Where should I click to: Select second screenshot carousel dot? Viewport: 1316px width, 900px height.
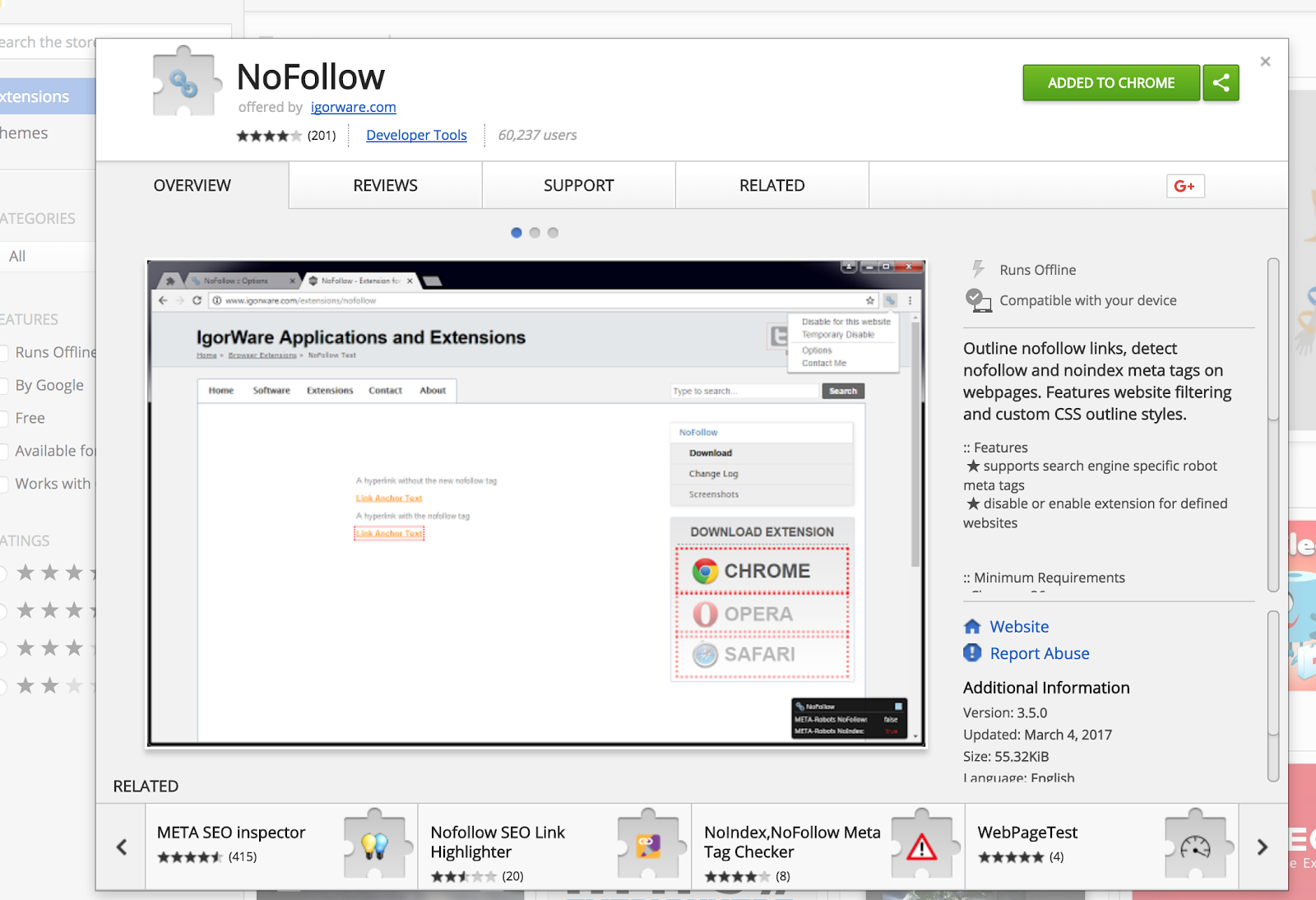point(535,233)
